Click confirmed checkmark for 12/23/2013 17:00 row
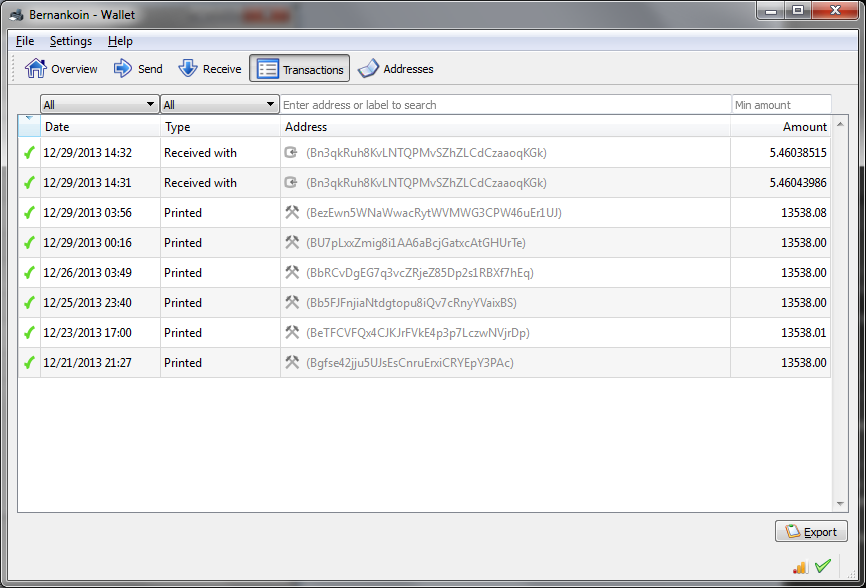This screenshot has width=866, height=588. [29, 332]
